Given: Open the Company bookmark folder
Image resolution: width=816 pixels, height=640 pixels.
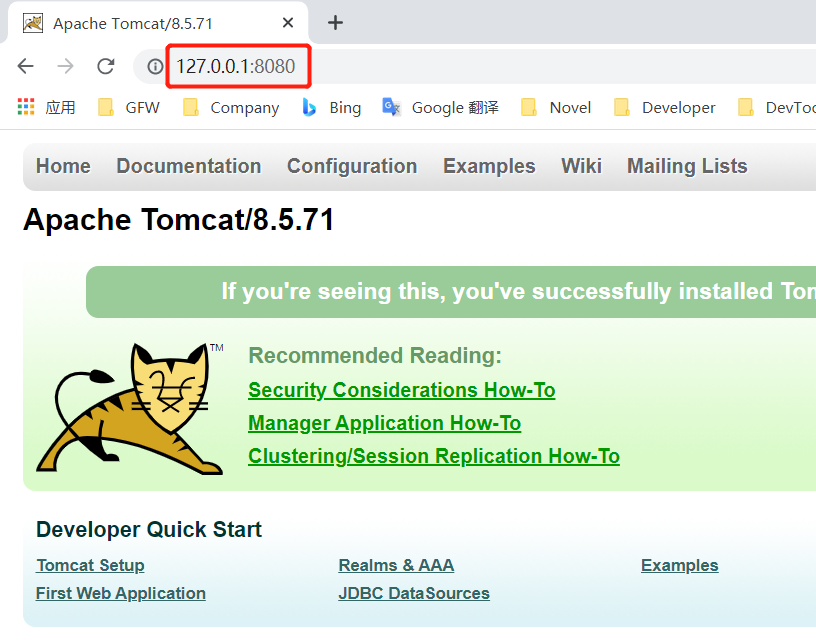Looking at the screenshot, I should (231, 107).
